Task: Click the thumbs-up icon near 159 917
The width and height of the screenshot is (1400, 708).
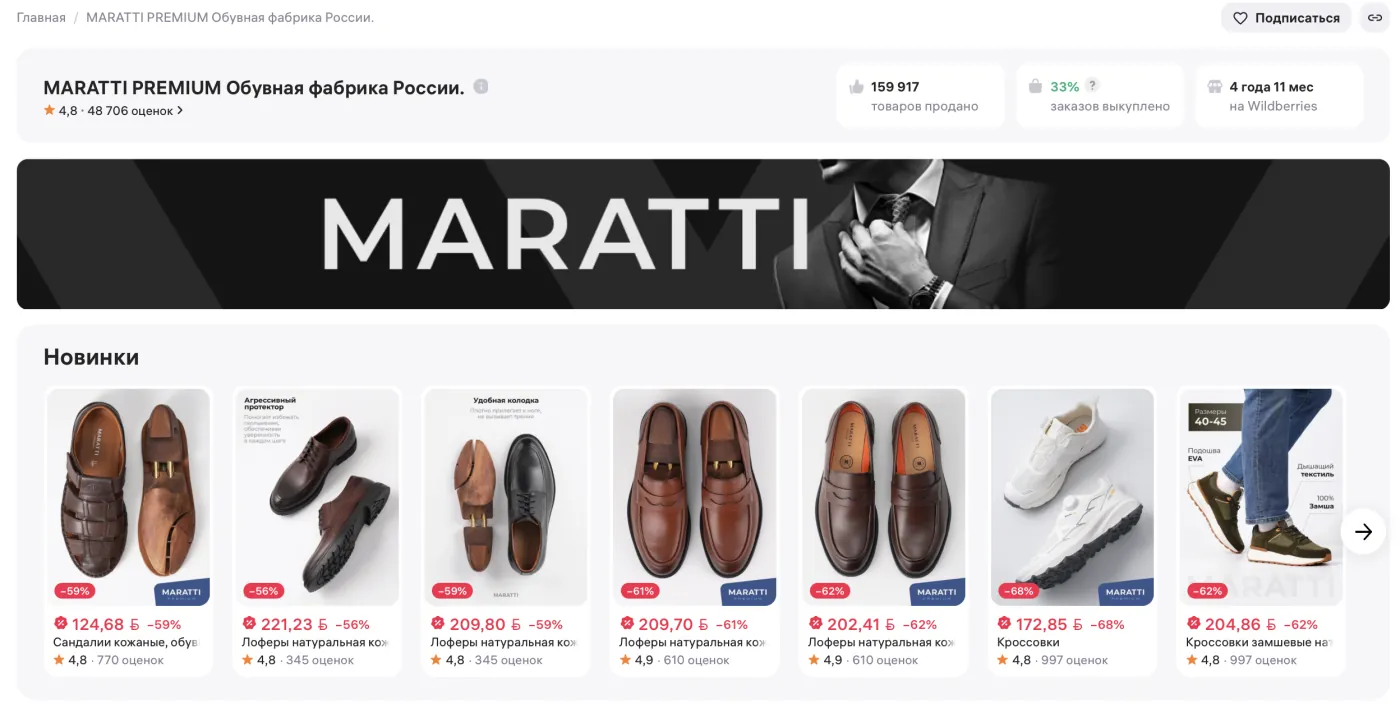Action: tap(856, 87)
